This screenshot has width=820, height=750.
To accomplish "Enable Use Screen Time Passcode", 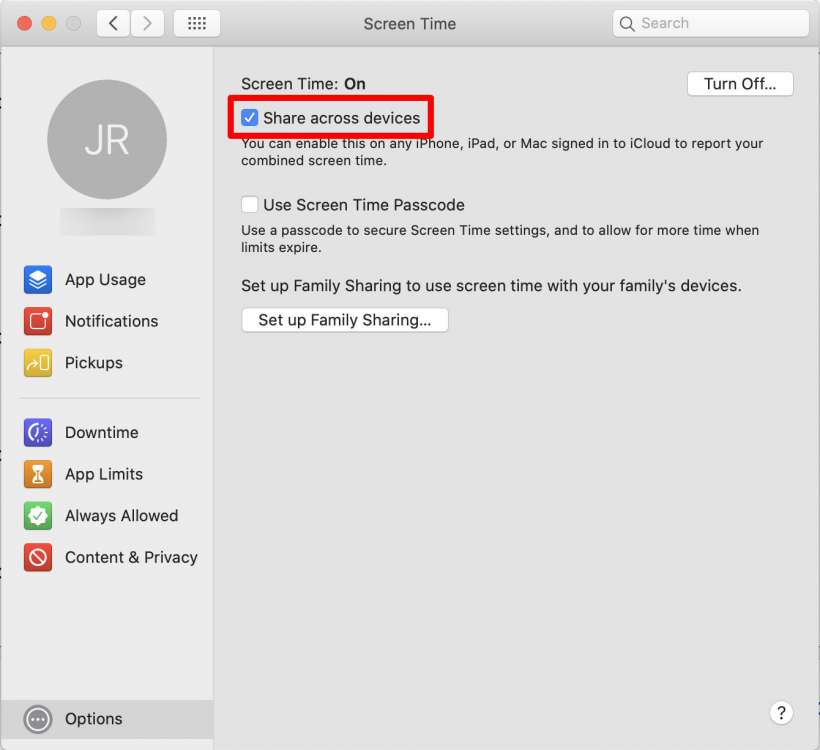I will 249,204.
